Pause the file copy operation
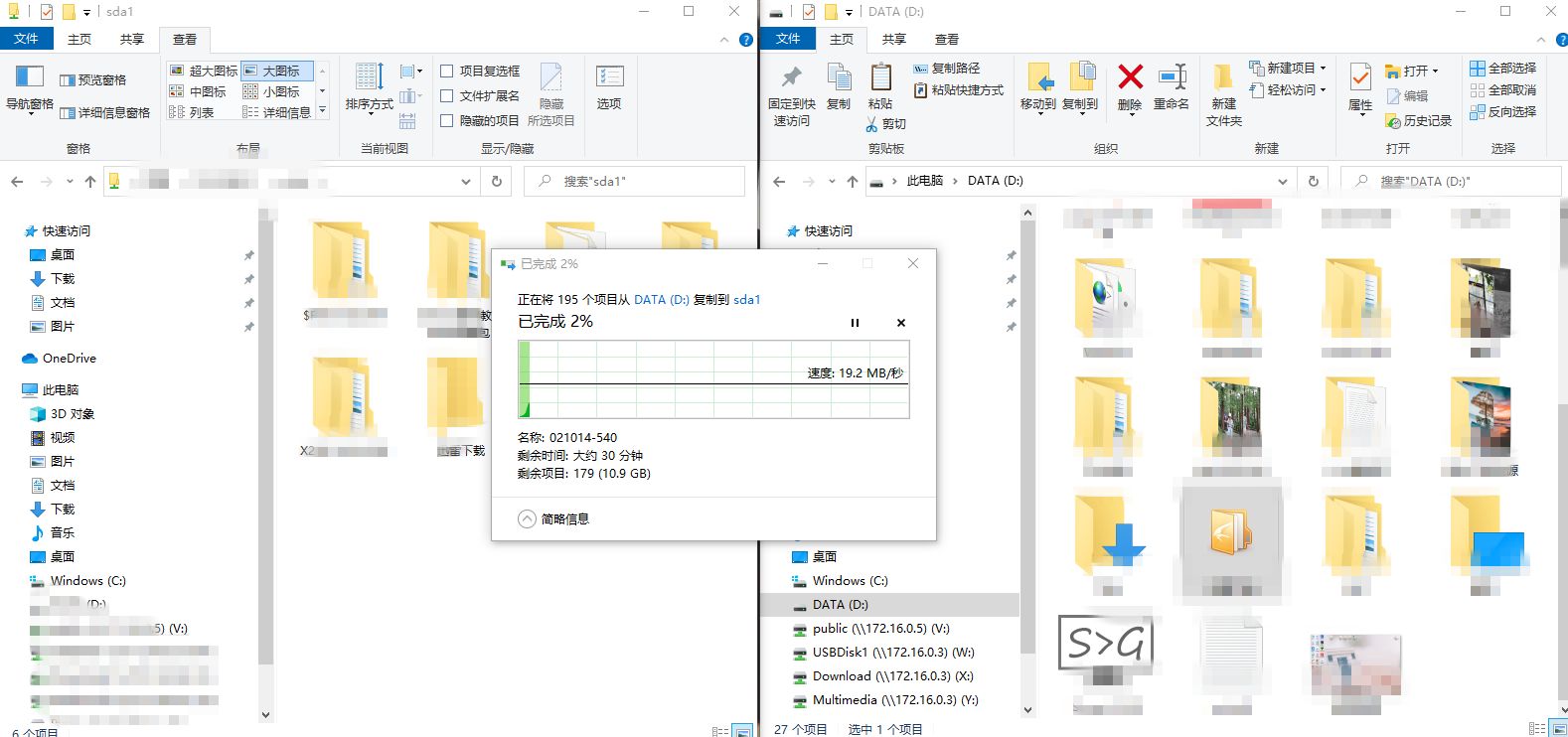Image resolution: width=1568 pixels, height=737 pixels. pos(855,323)
